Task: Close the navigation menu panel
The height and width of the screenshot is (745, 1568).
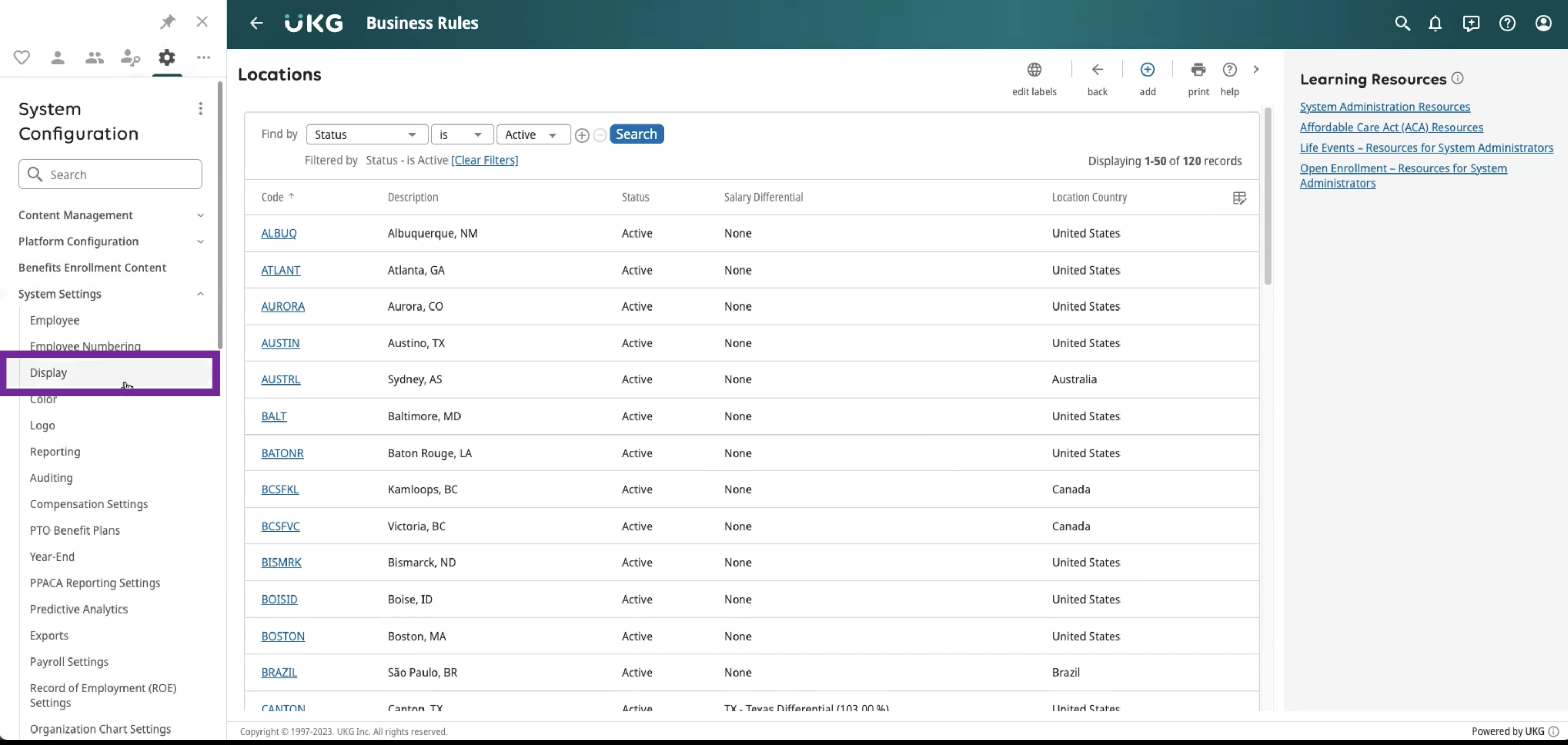Action: pos(202,22)
